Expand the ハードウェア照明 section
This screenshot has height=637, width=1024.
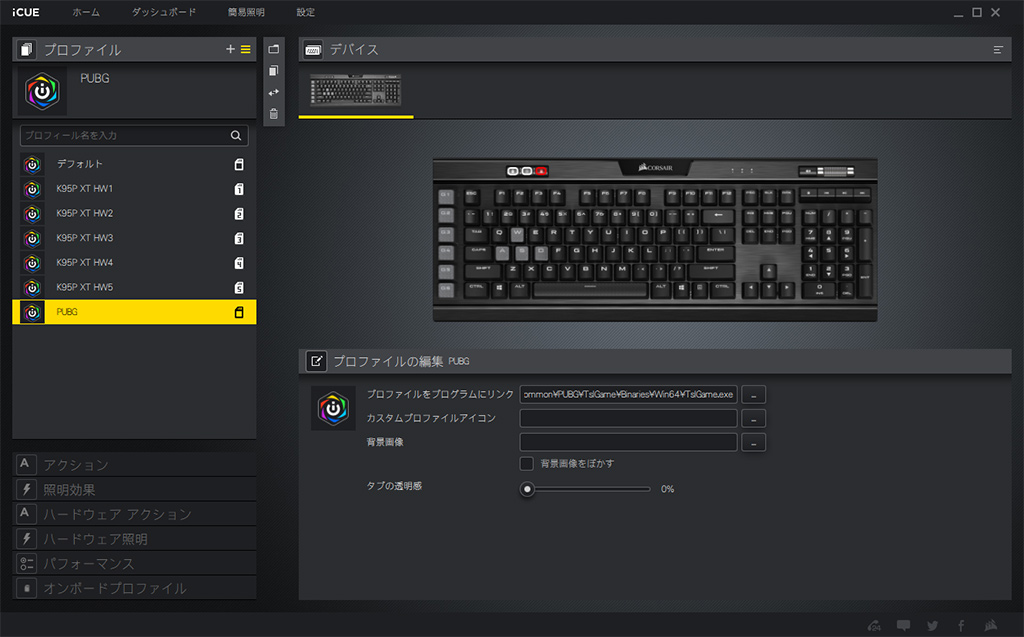click(135, 539)
